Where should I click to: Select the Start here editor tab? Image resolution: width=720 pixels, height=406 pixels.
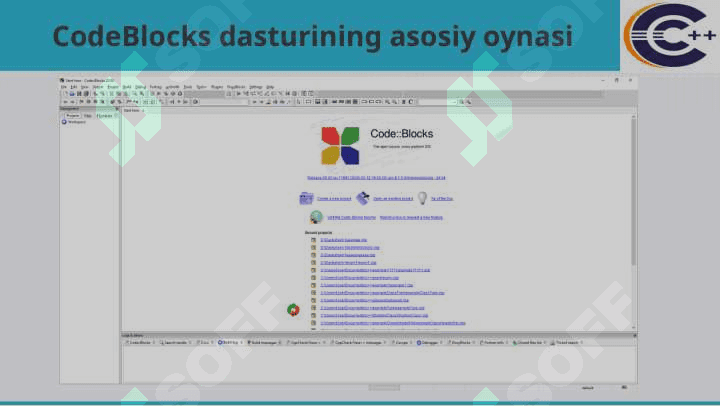(x=134, y=110)
